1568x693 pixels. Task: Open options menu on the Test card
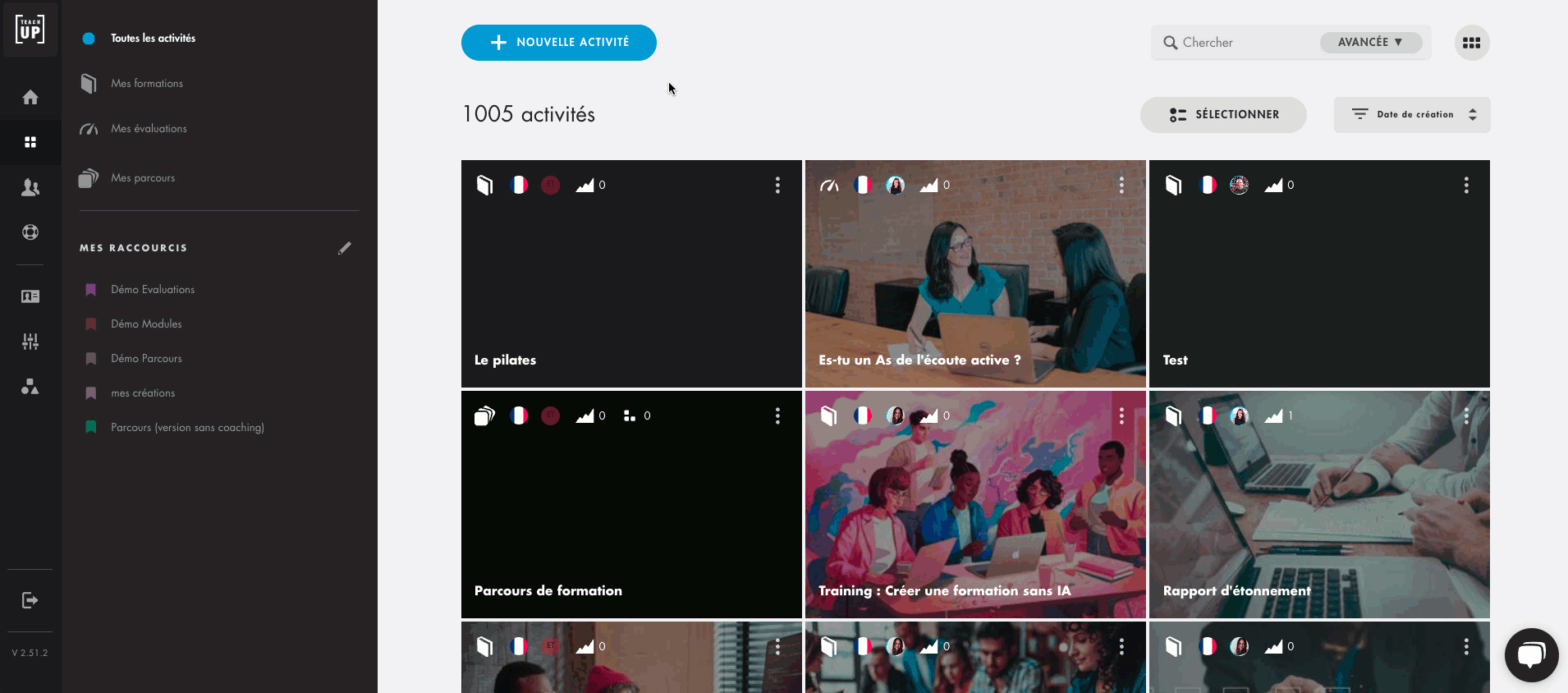1465,186
